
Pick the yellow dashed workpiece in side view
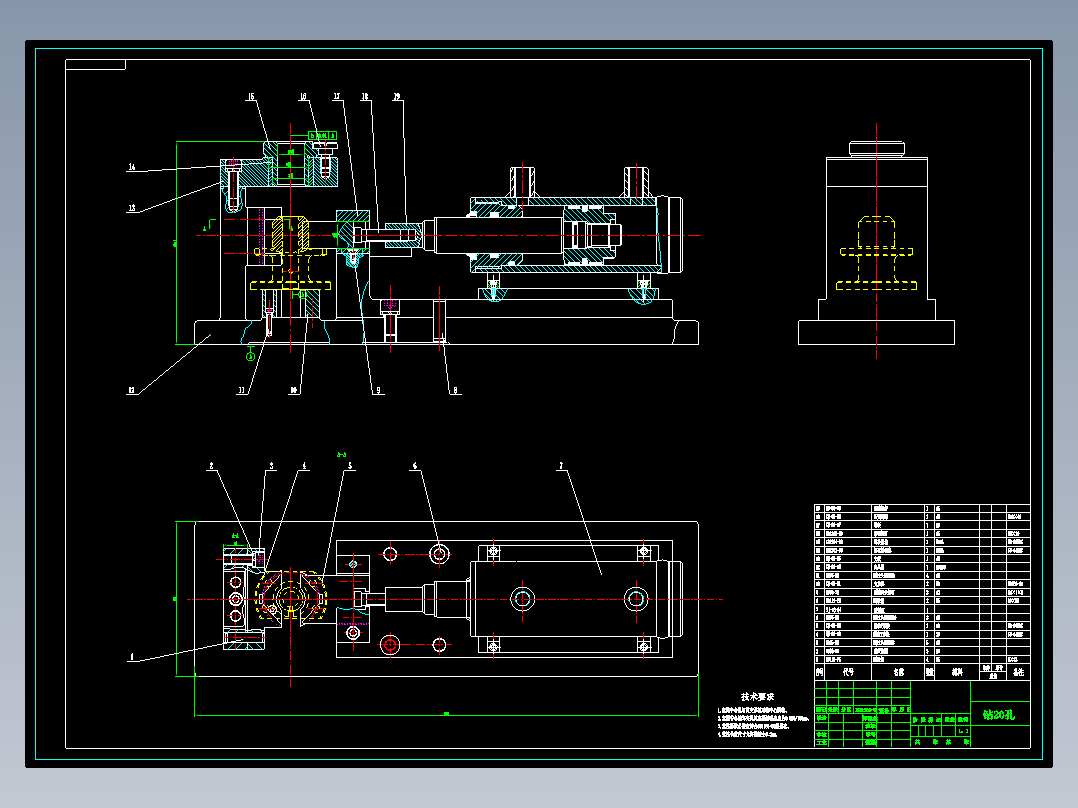point(877,253)
